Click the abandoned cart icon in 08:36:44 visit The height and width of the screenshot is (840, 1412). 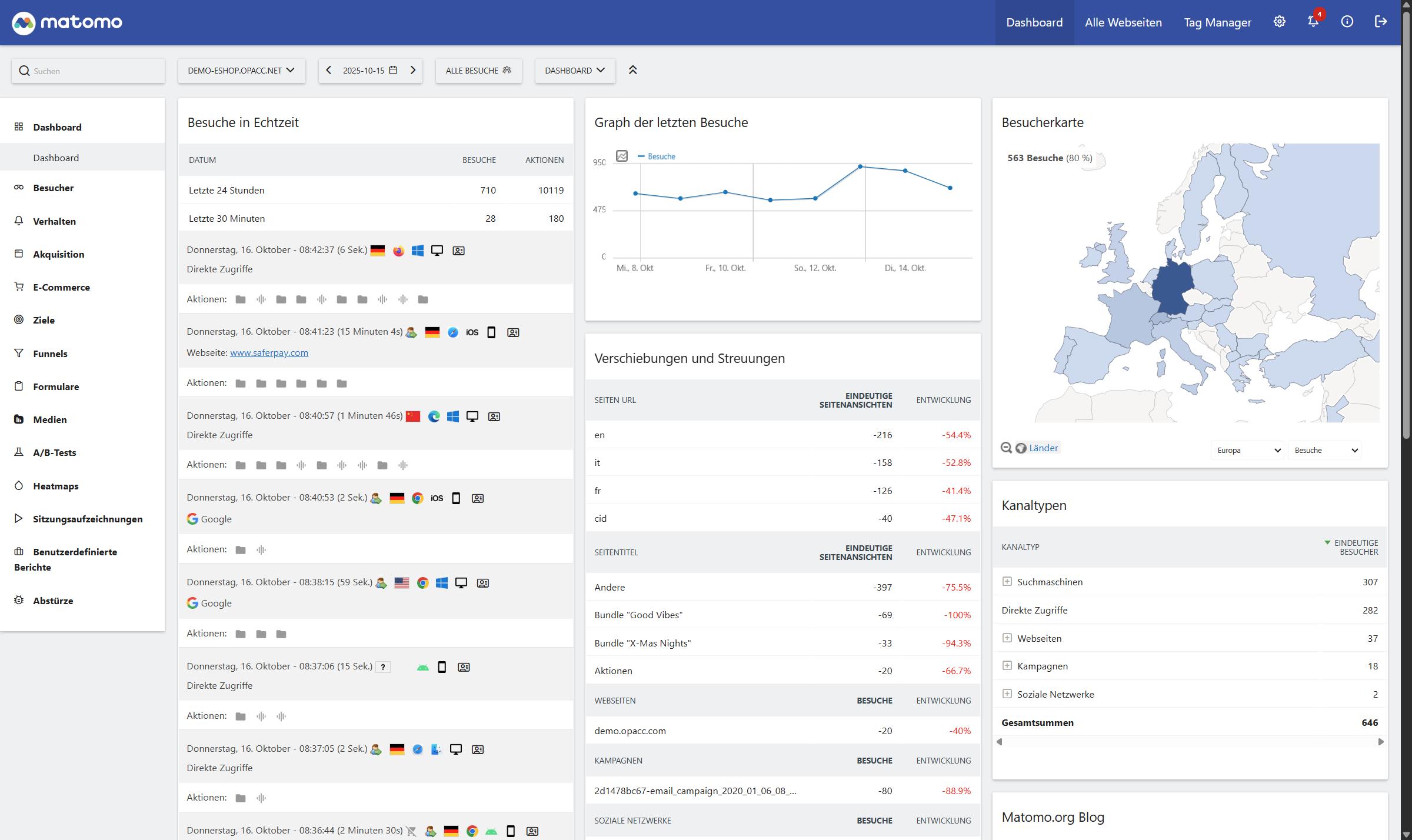point(411,831)
